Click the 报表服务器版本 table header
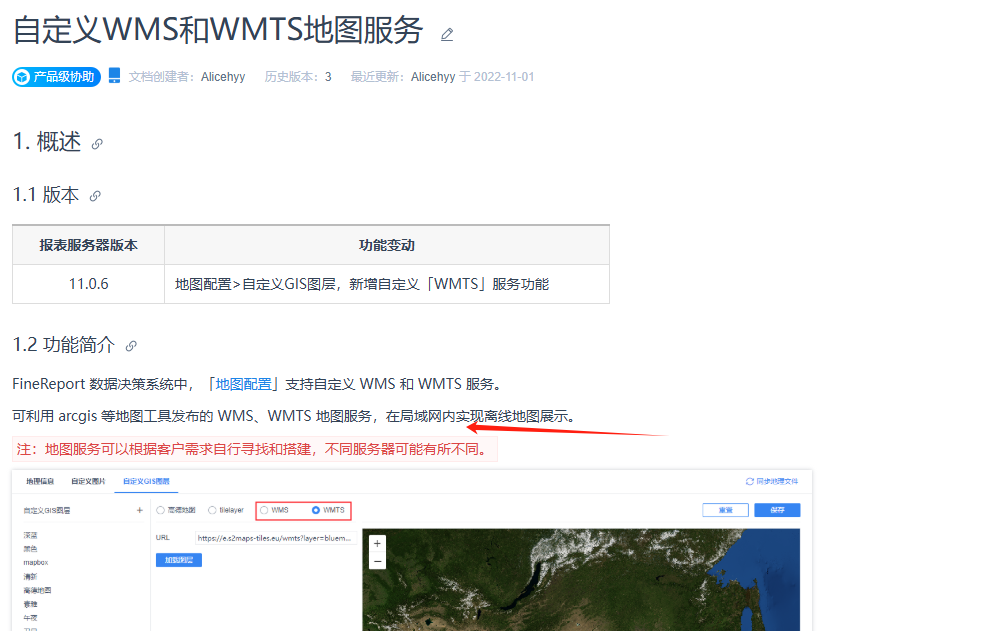 [x=88, y=245]
